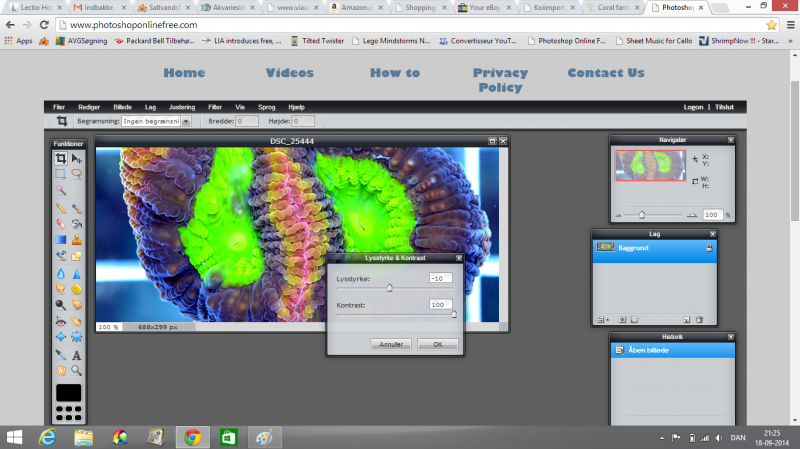
Task: Click the foreground black color swatch
Action: (x=68, y=392)
